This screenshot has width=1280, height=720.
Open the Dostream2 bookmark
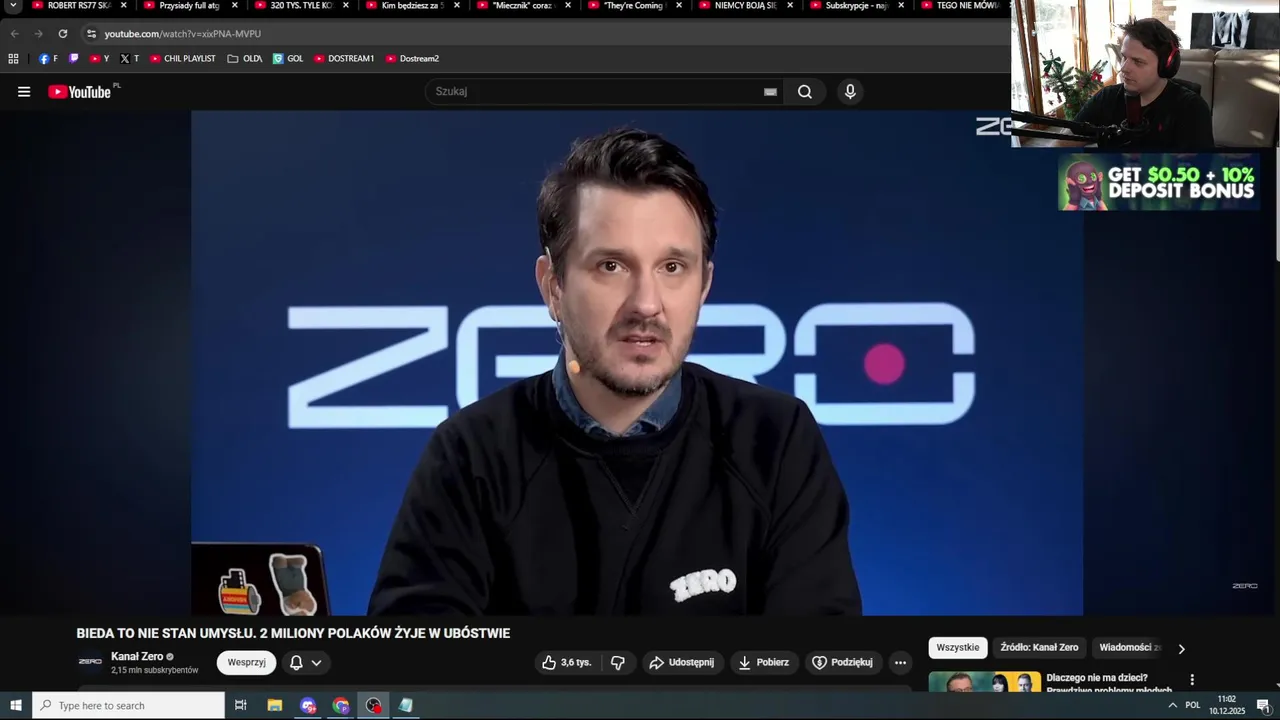(412, 59)
